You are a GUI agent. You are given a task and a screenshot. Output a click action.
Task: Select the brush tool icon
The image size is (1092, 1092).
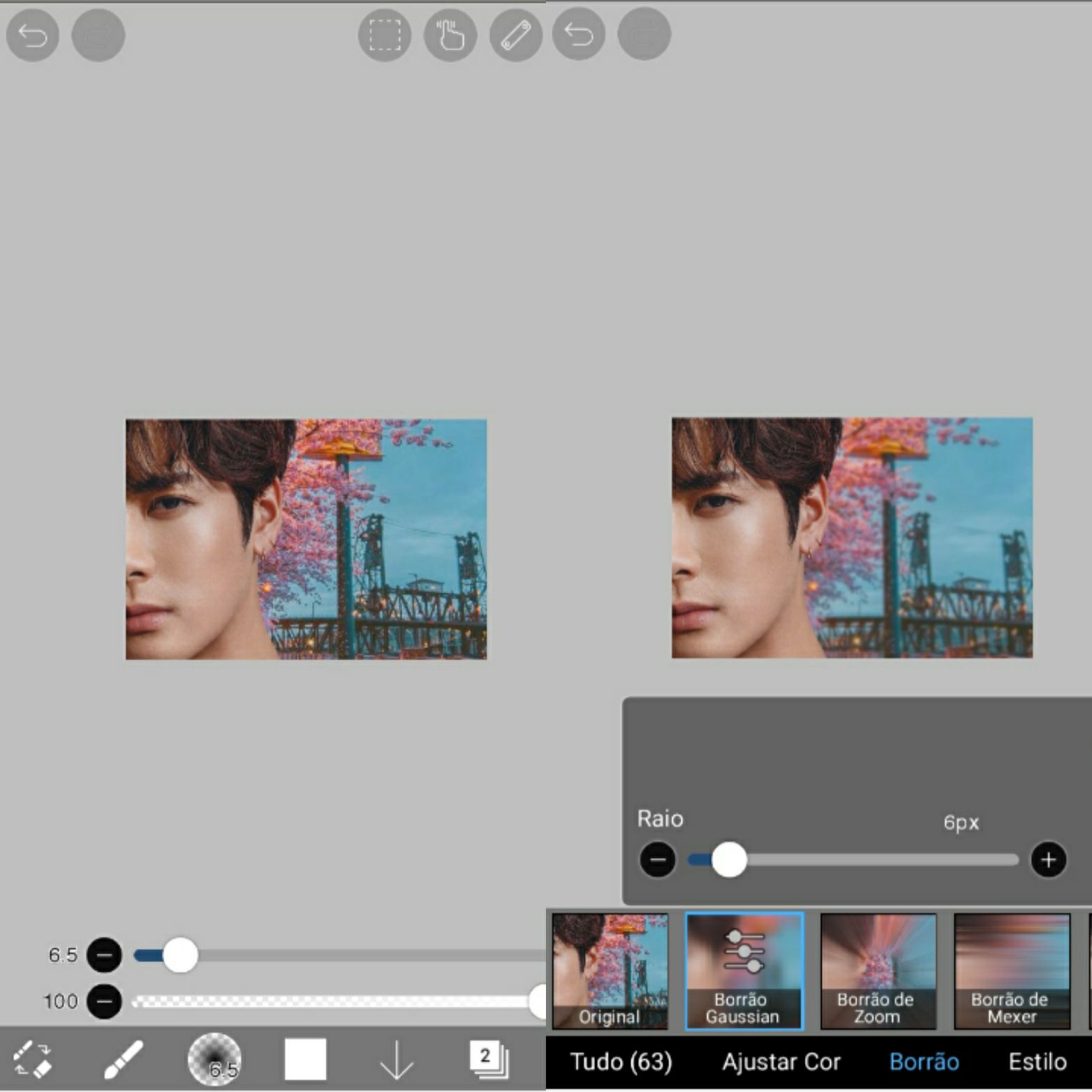point(124,1059)
